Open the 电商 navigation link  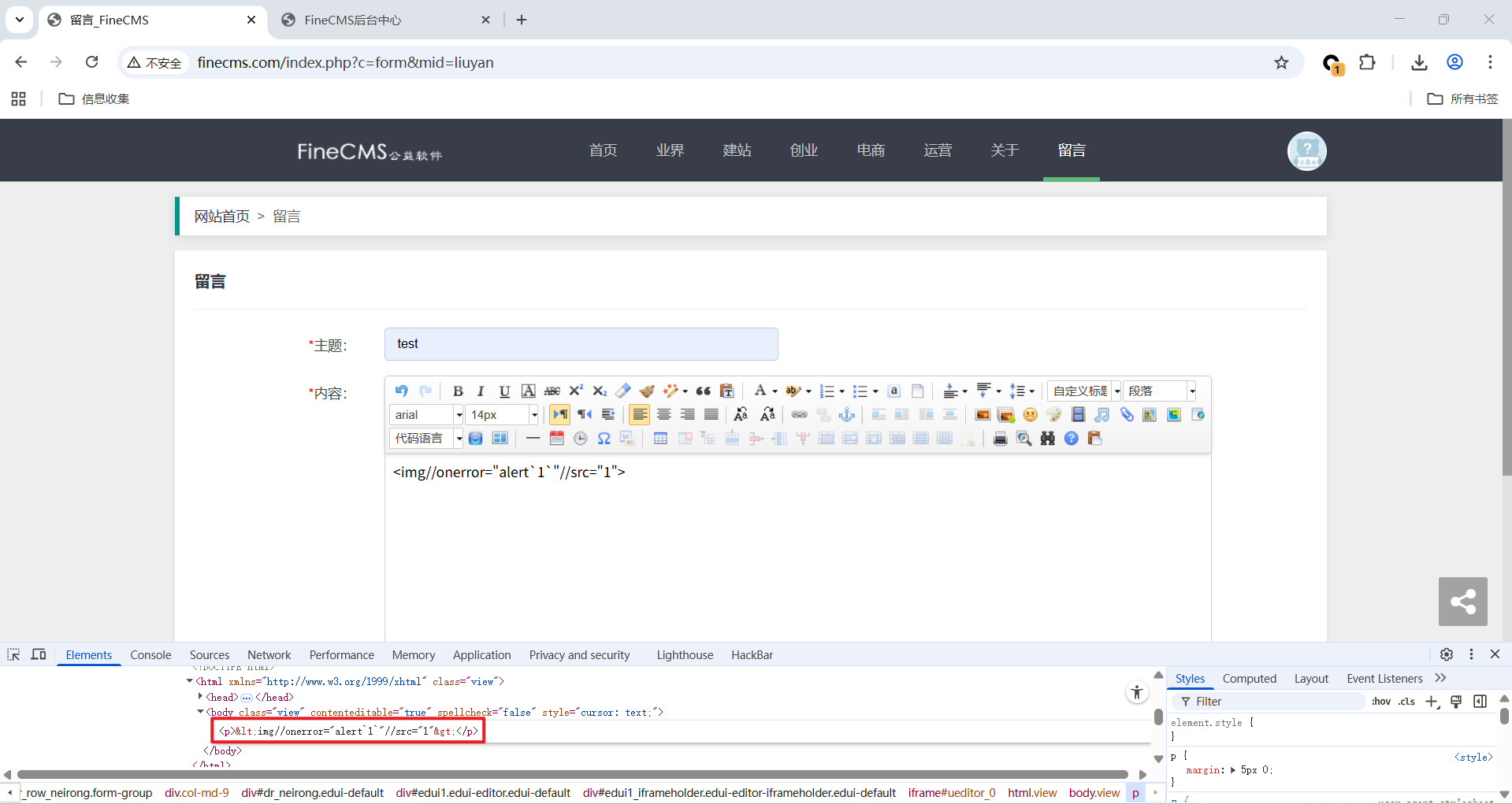pyautogui.click(x=871, y=150)
